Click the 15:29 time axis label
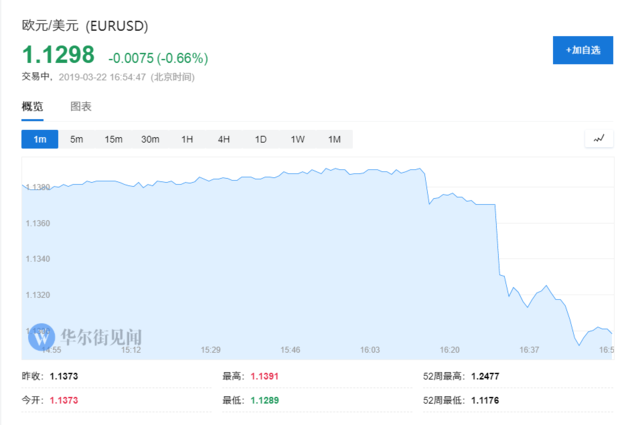 coord(210,350)
